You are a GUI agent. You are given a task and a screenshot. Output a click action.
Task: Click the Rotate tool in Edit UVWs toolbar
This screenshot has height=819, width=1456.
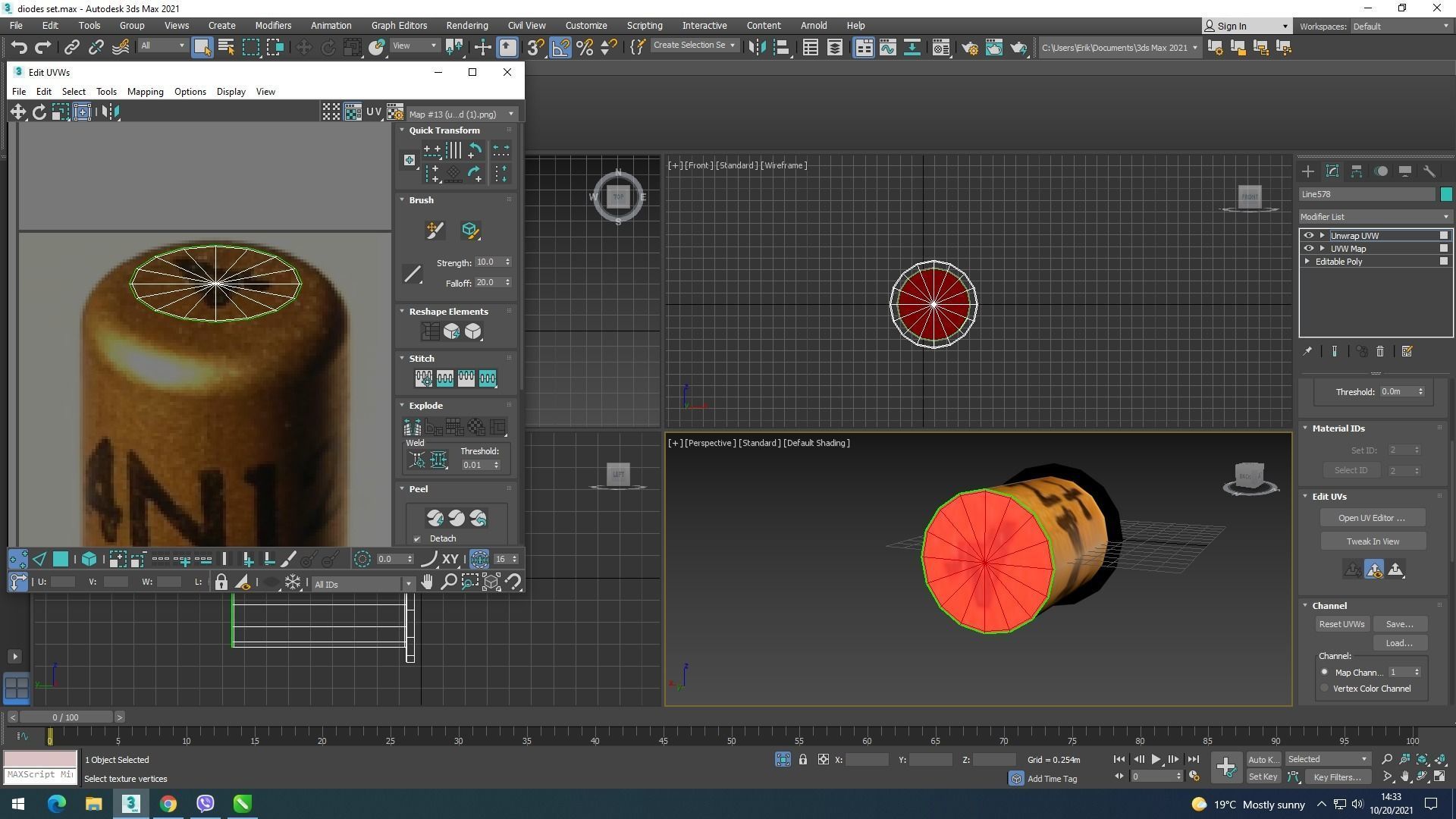point(39,112)
